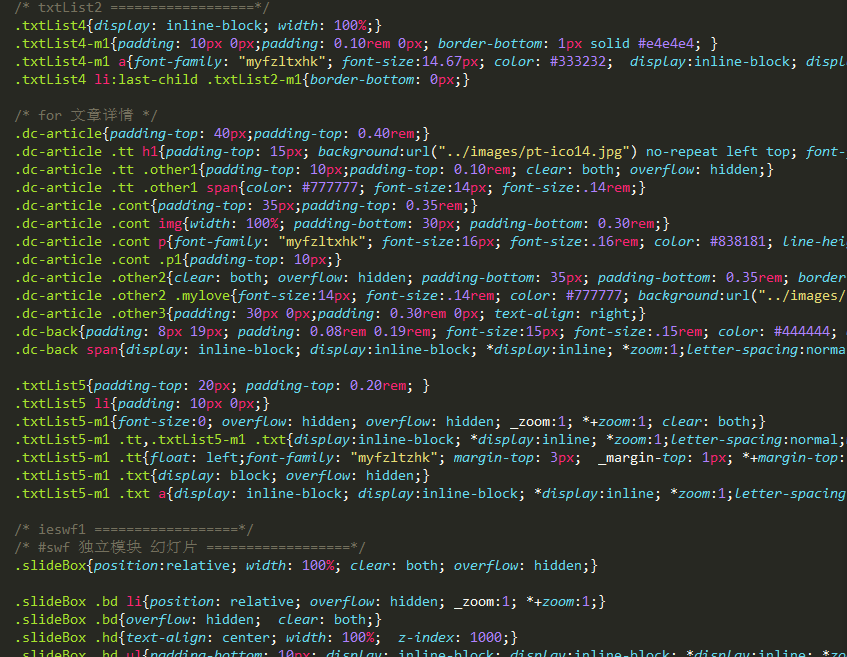Click the #333232 color value

coord(577,62)
